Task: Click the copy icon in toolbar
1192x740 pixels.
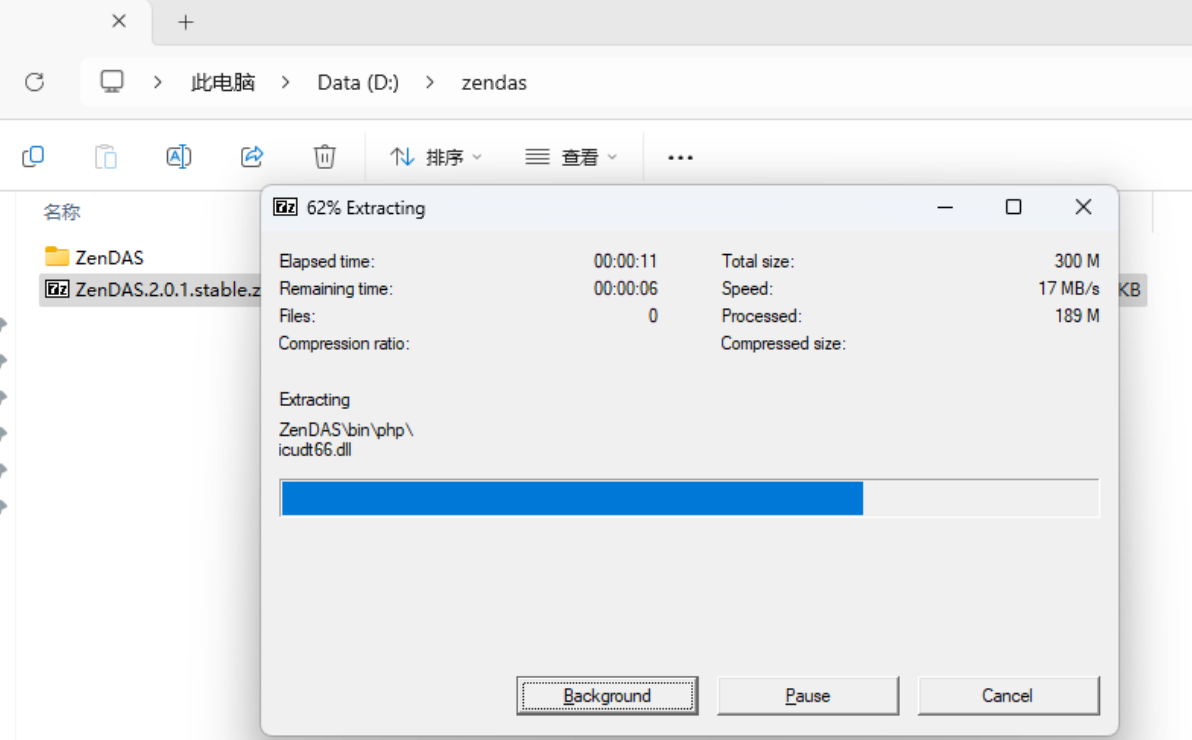Action: 33,156
